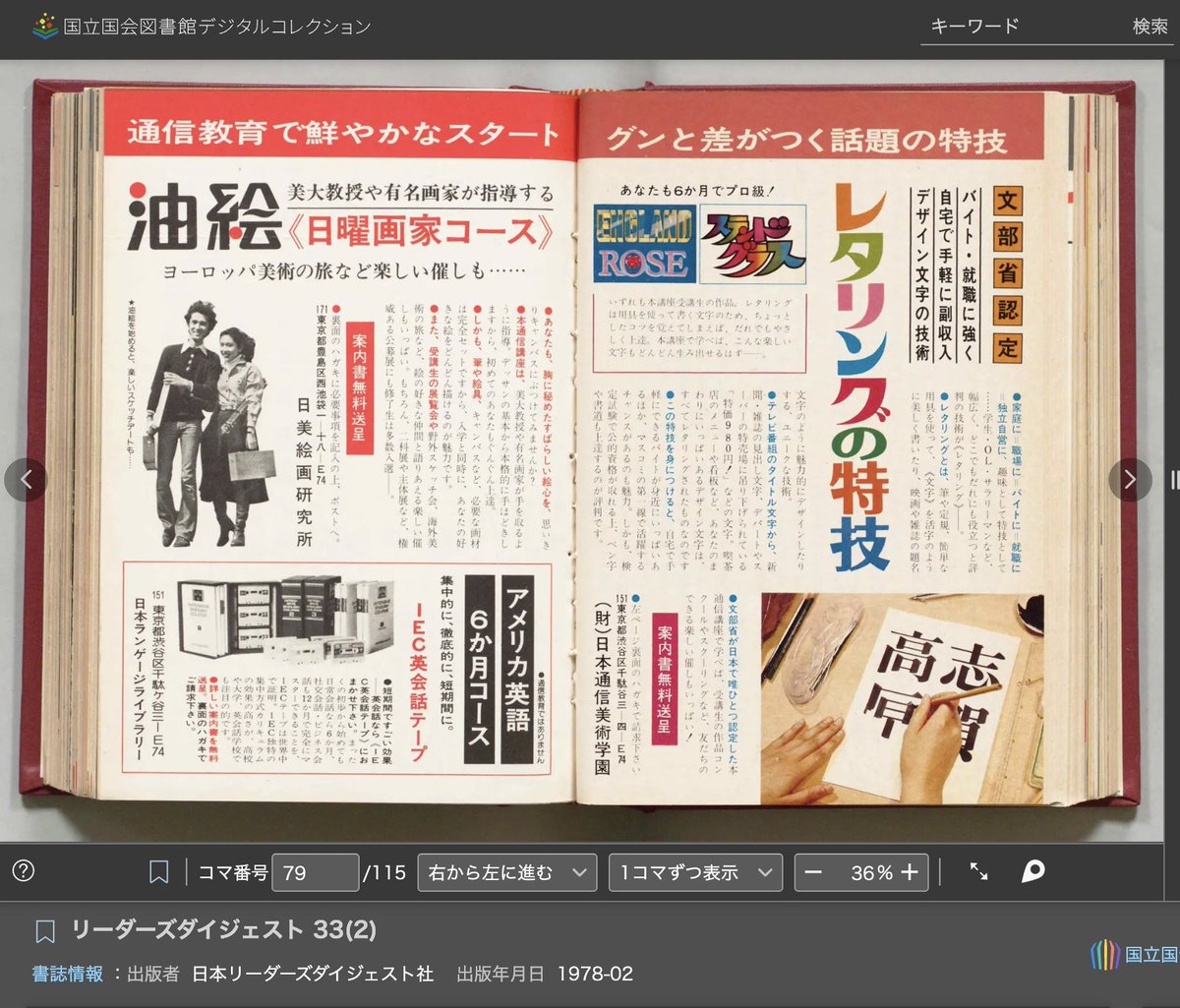Go to previous page with left arrow
This screenshot has height=1008, width=1180.
coord(26,480)
